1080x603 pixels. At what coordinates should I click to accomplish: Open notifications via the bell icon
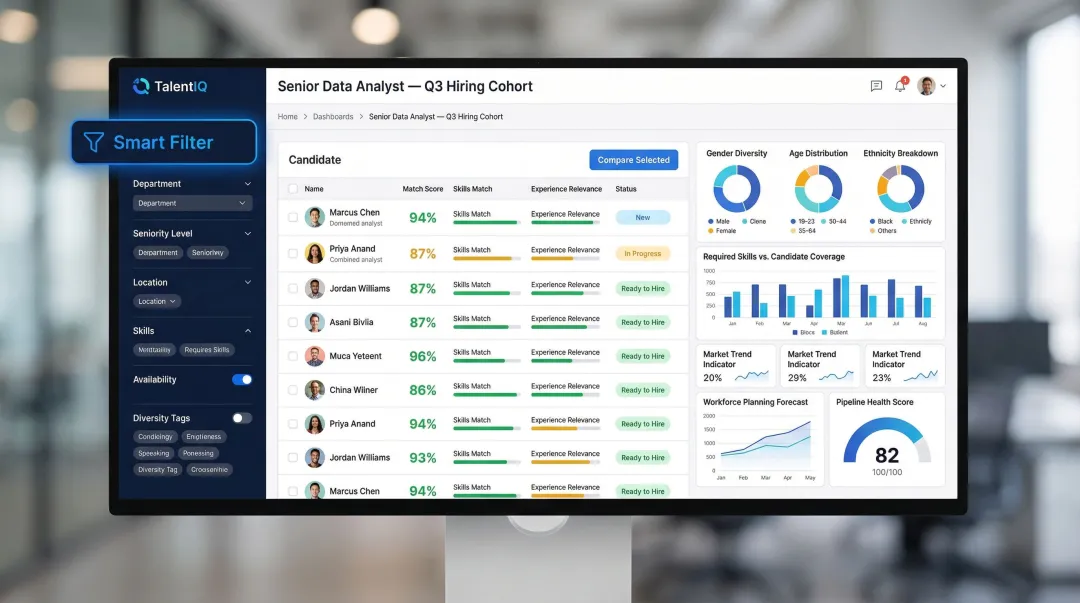point(899,86)
